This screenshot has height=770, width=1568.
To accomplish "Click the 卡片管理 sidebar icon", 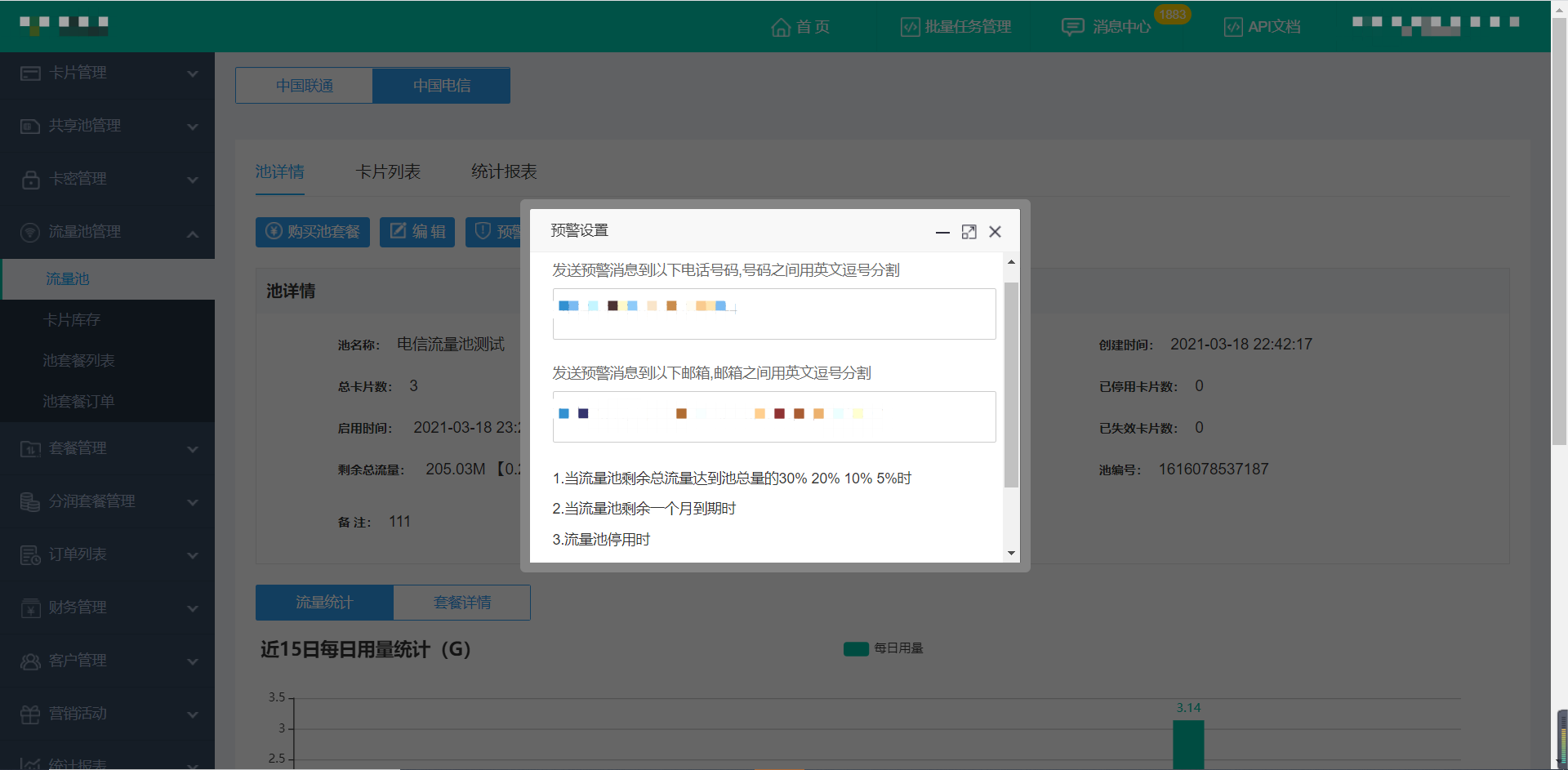I will pyautogui.click(x=30, y=73).
